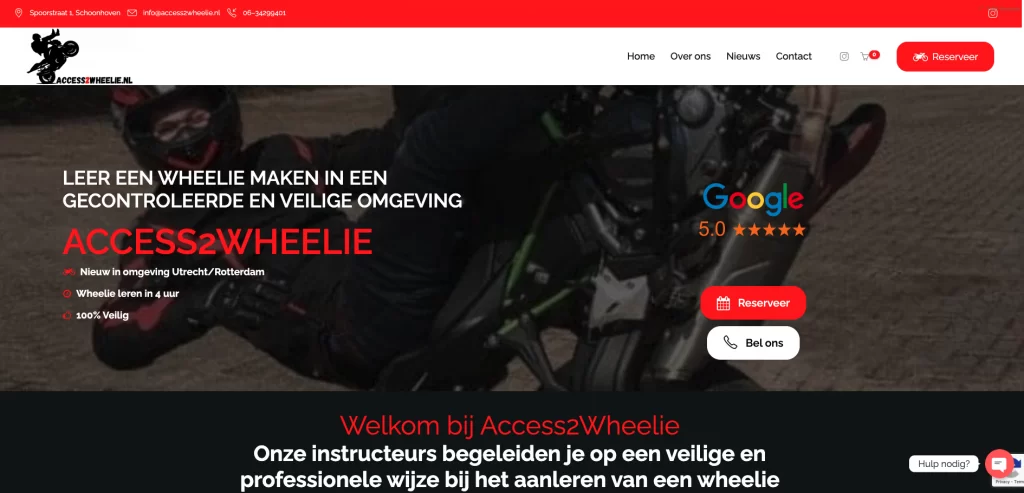Click the Instagram icon in the red top bar
1024x493 pixels.
pyautogui.click(x=992, y=13)
